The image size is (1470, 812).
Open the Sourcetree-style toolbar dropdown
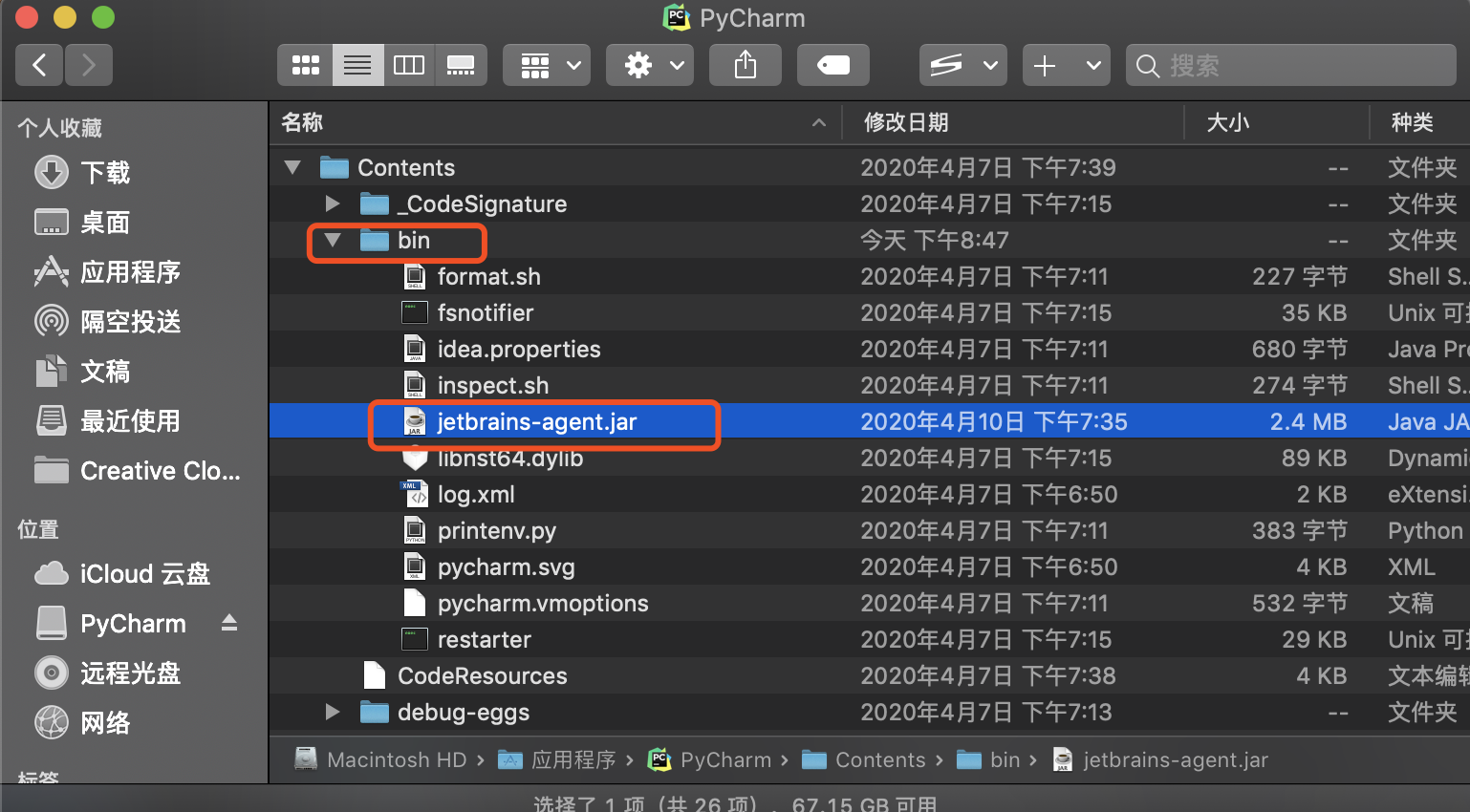pos(963,65)
